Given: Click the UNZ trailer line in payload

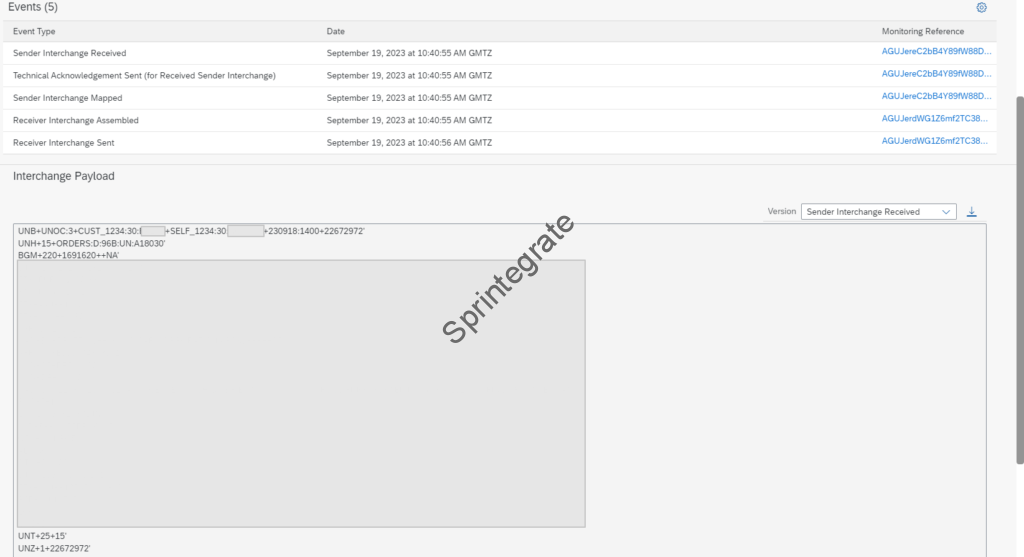Looking at the screenshot, I should [54, 548].
